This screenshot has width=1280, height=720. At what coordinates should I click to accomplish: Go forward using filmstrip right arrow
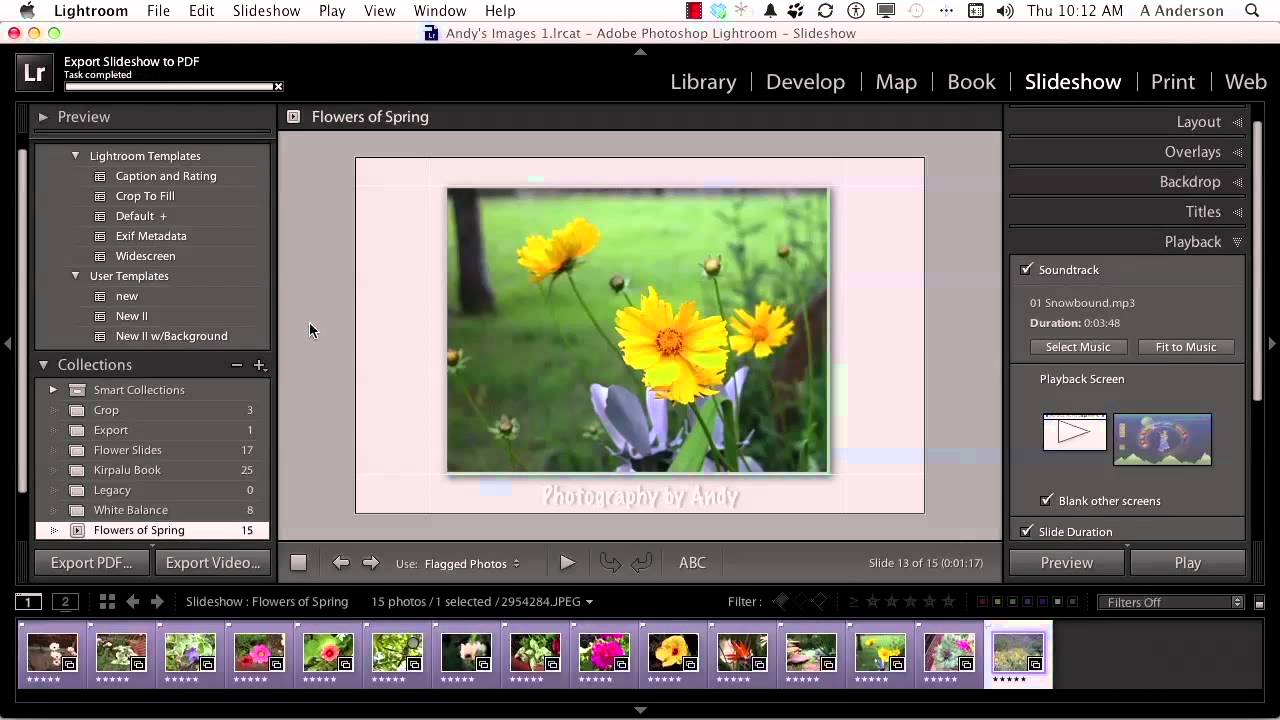click(158, 601)
